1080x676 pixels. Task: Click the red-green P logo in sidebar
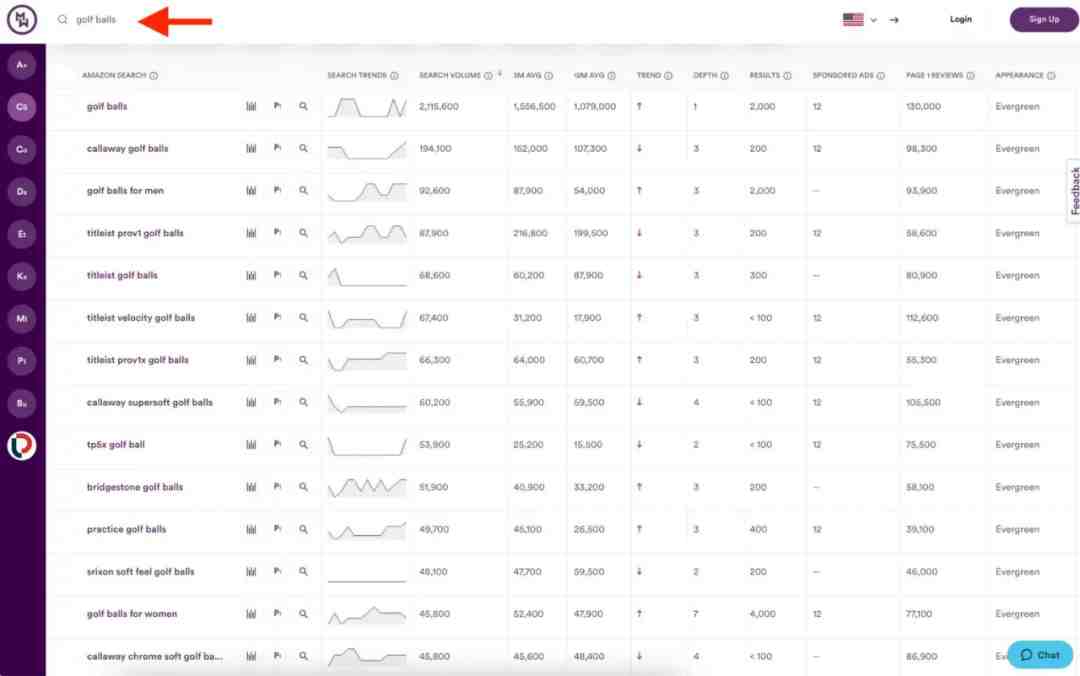point(22,446)
